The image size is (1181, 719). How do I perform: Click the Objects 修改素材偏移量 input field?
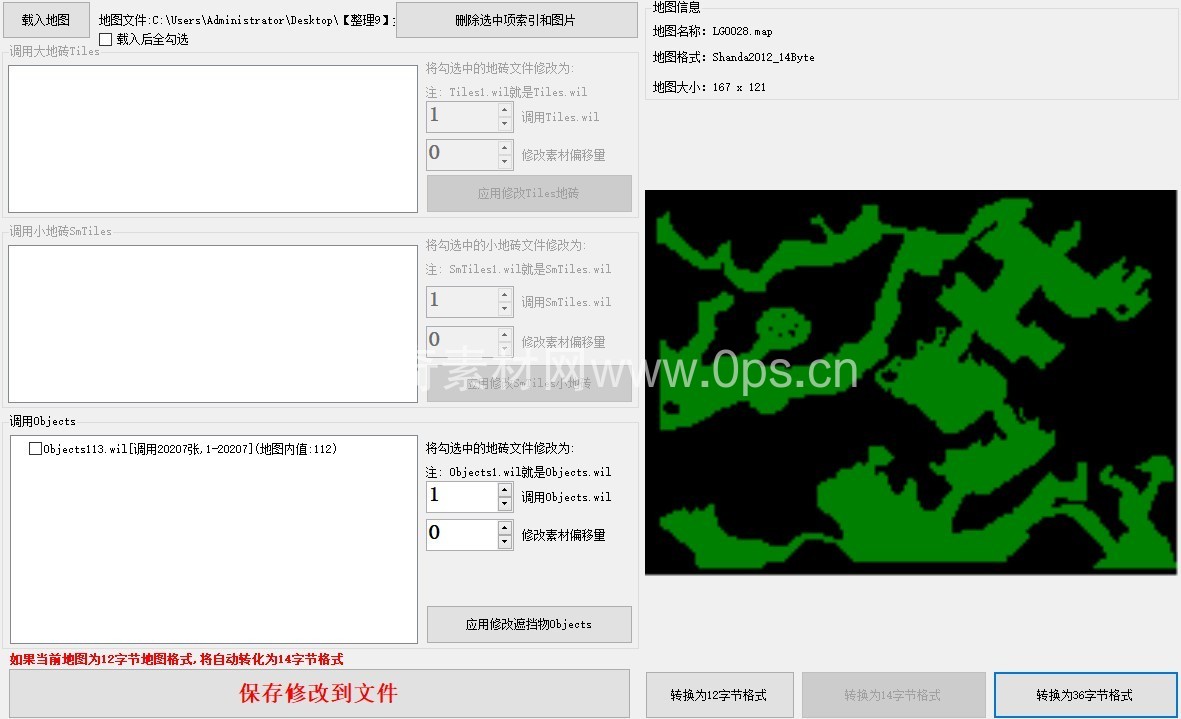pyautogui.click(x=461, y=534)
